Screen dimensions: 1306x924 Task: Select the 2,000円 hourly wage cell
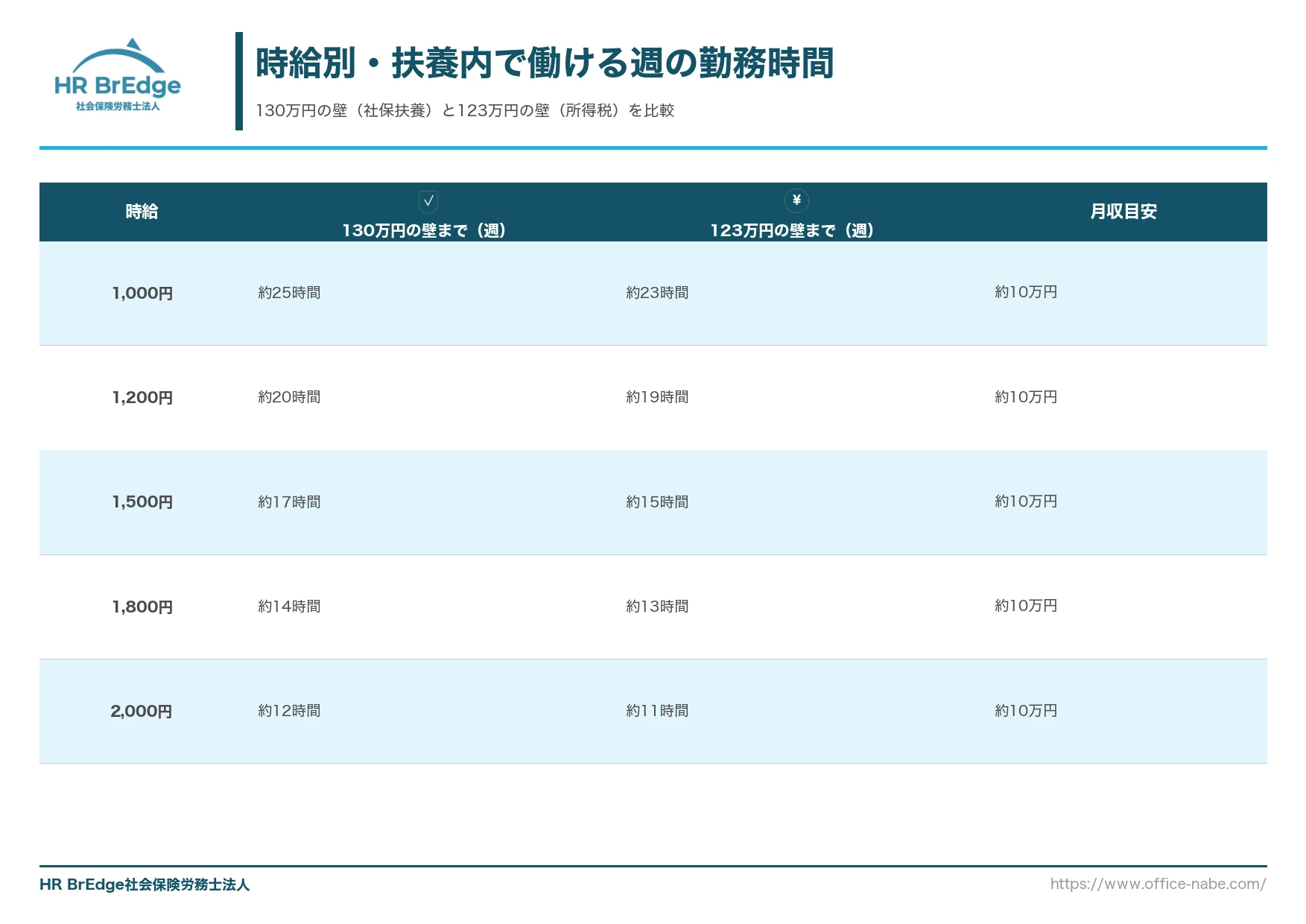[142, 711]
